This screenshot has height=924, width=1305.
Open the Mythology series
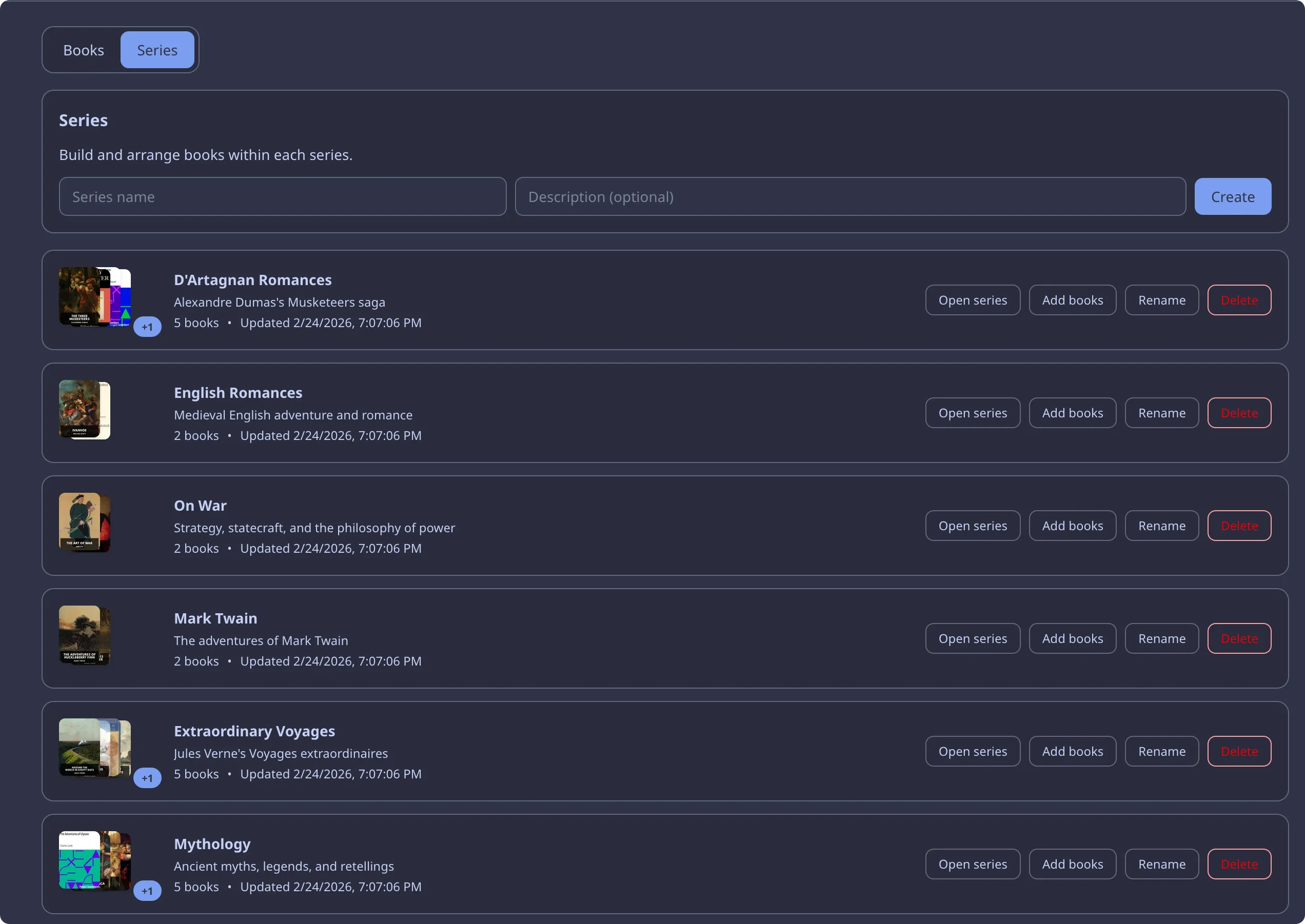(x=972, y=863)
